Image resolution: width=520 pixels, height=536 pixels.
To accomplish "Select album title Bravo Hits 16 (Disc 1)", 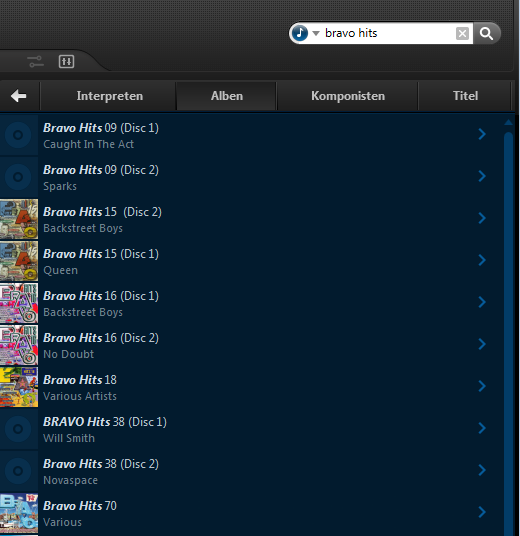I will pos(101,296).
